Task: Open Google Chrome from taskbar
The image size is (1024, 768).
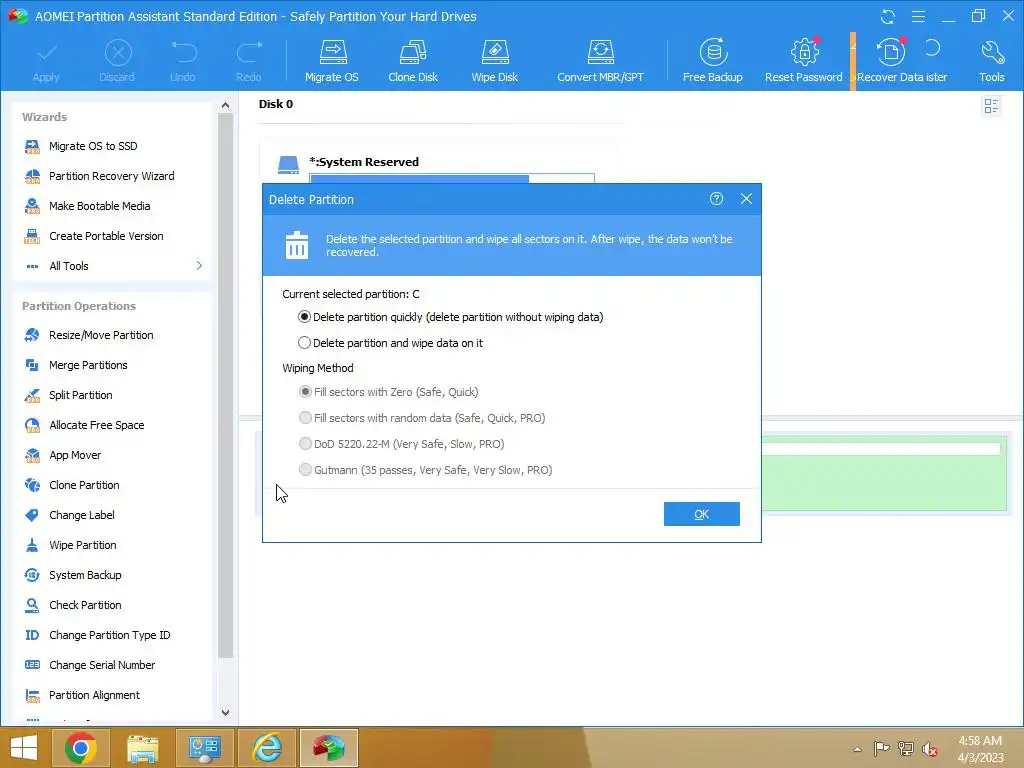Action: (81, 748)
